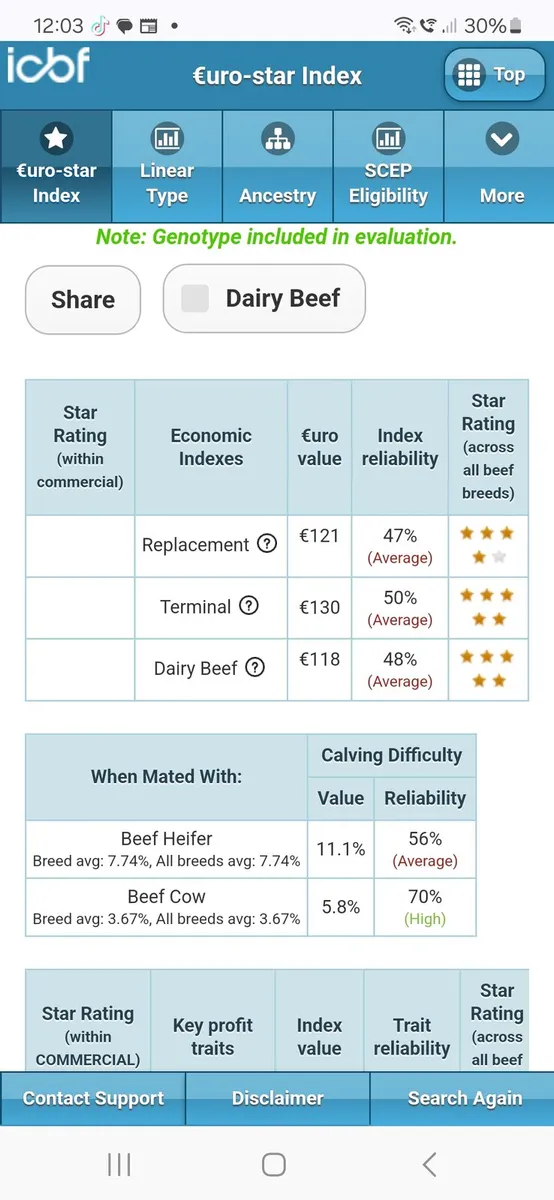Tap the battery status icon

(x=515, y=25)
